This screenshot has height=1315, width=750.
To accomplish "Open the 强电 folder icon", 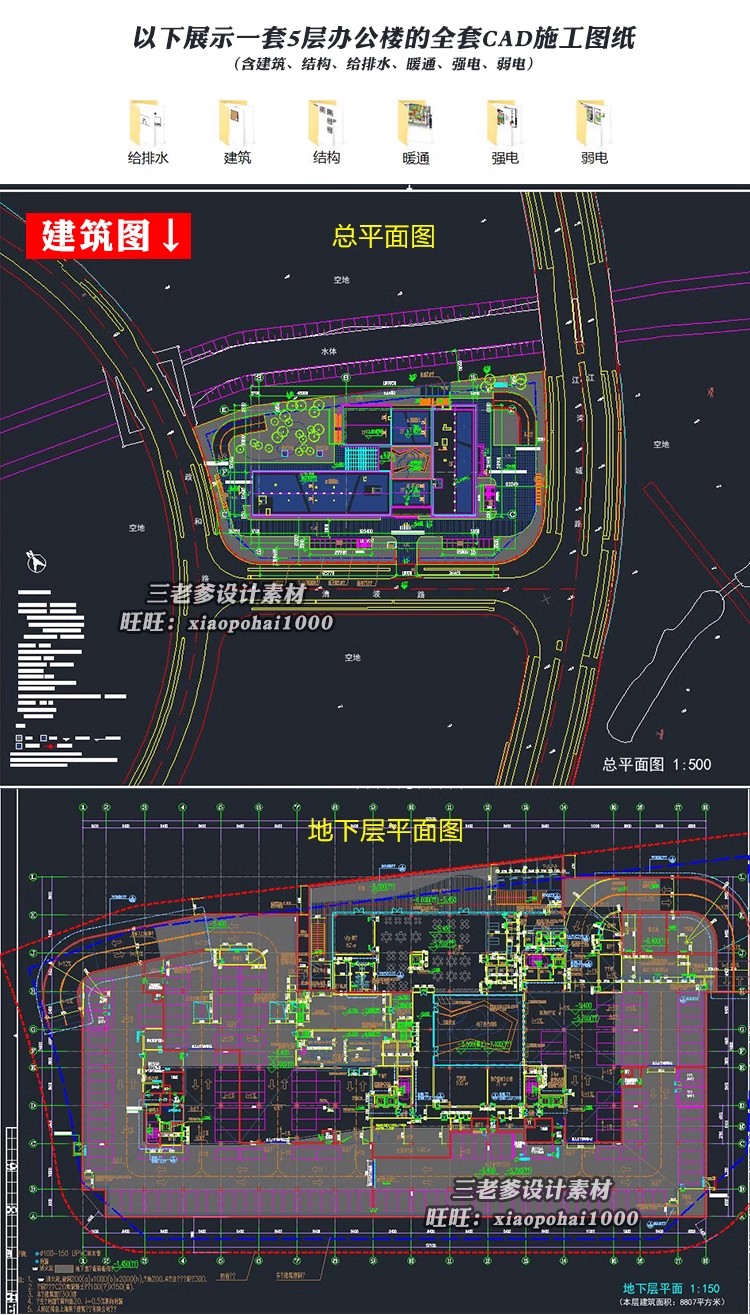I will 505,122.
